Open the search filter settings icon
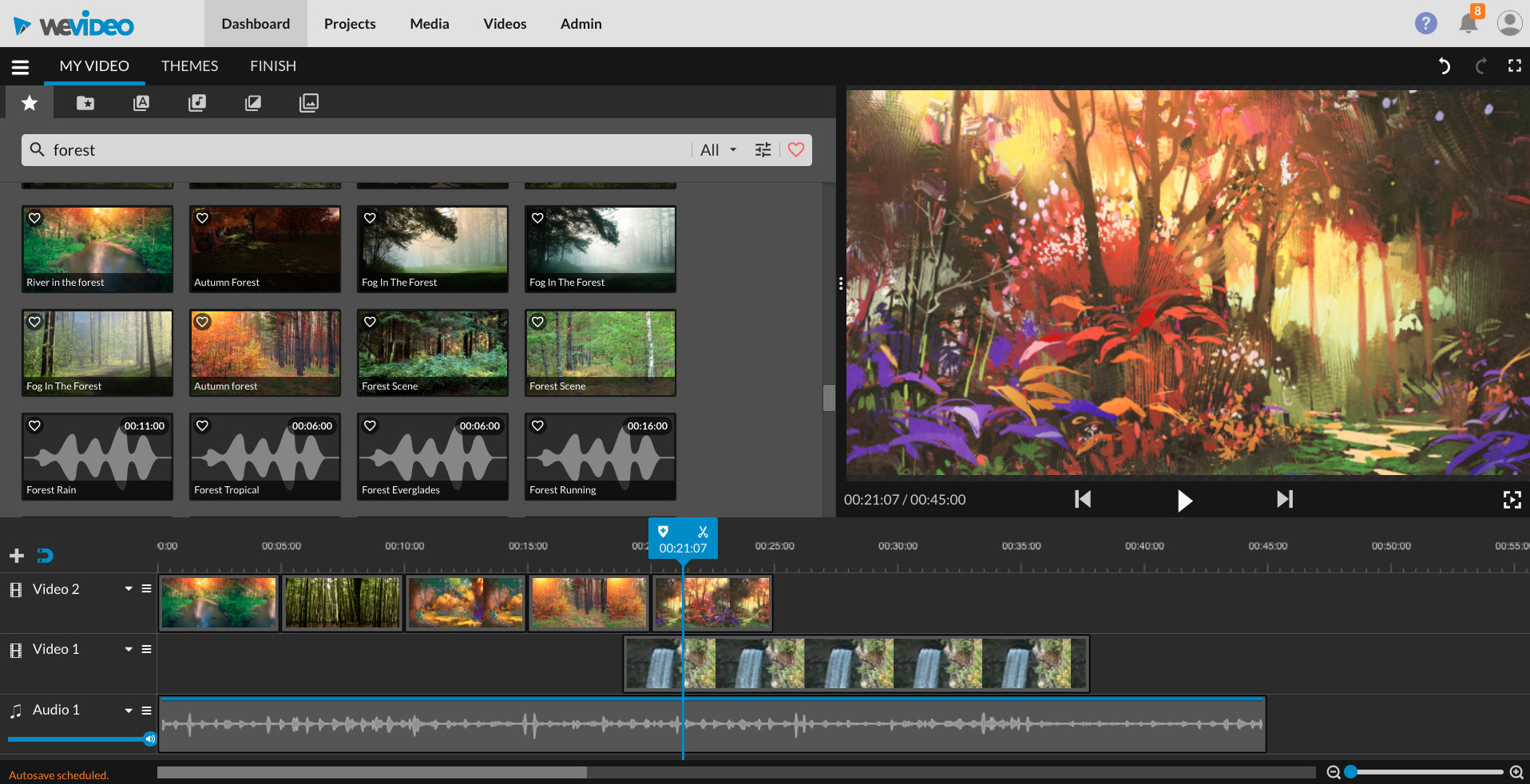Screen dimensions: 1530x784 (x=763, y=150)
